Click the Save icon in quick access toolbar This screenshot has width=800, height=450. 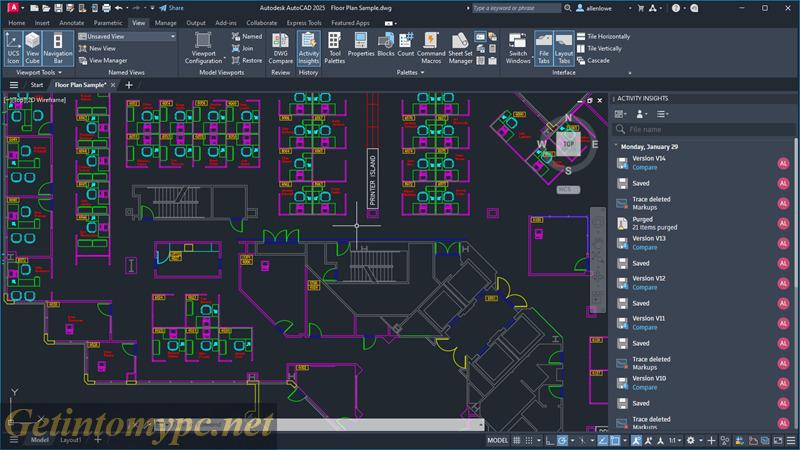coord(58,8)
